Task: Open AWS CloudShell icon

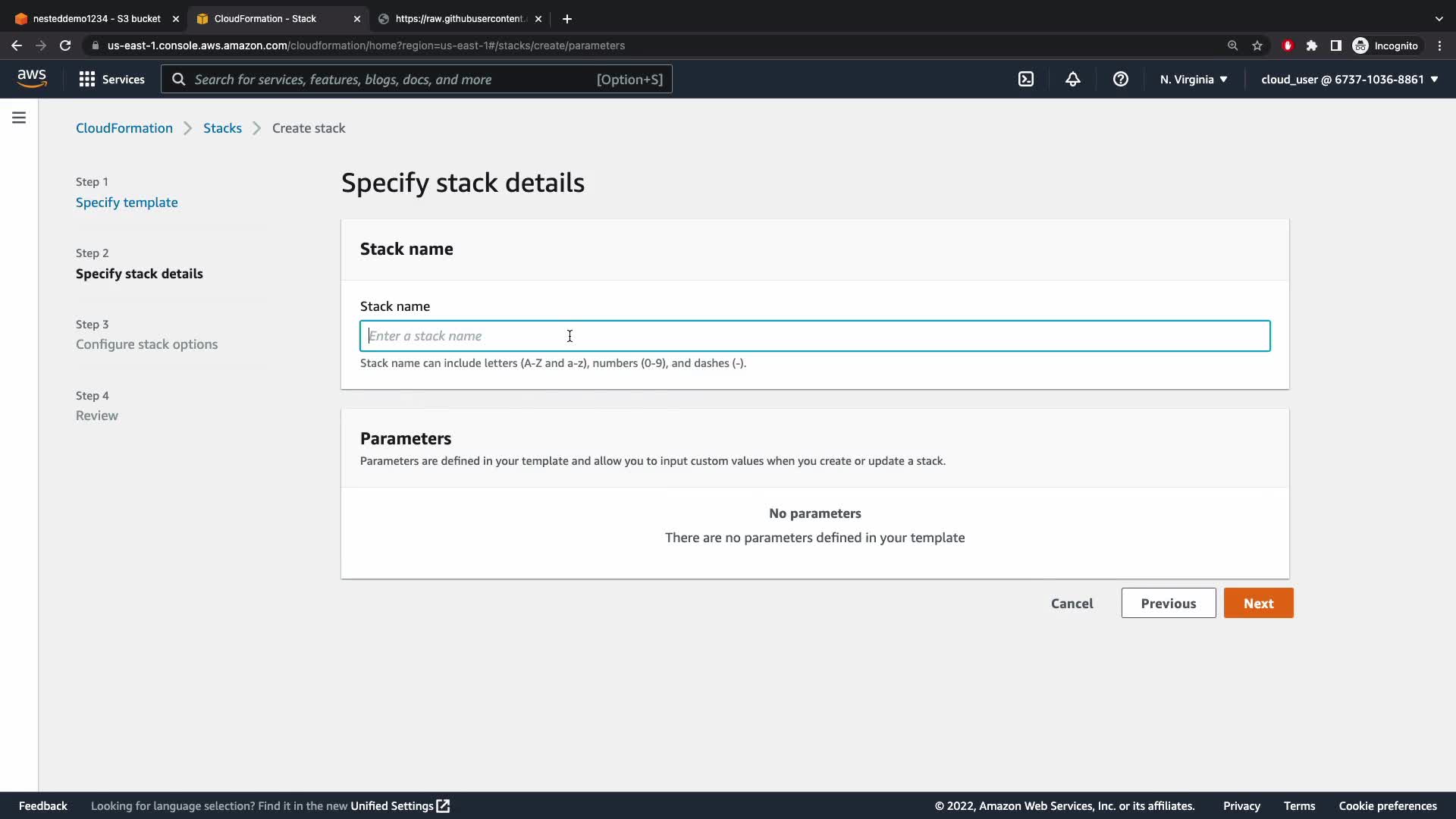Action: click(1025, 79)
